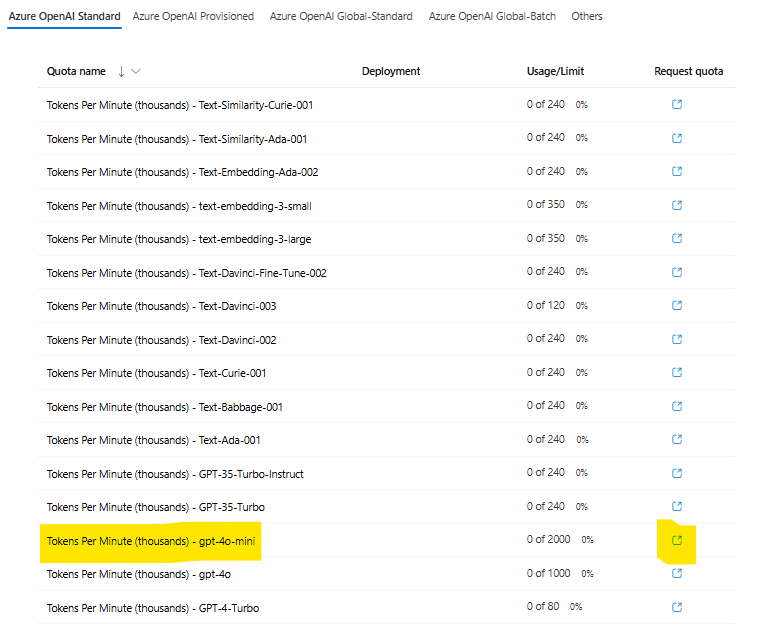Open request quota link for Text-Similarity-Ada-001
Viewport: 762px width, 628px height.
(x=677, y=138)
